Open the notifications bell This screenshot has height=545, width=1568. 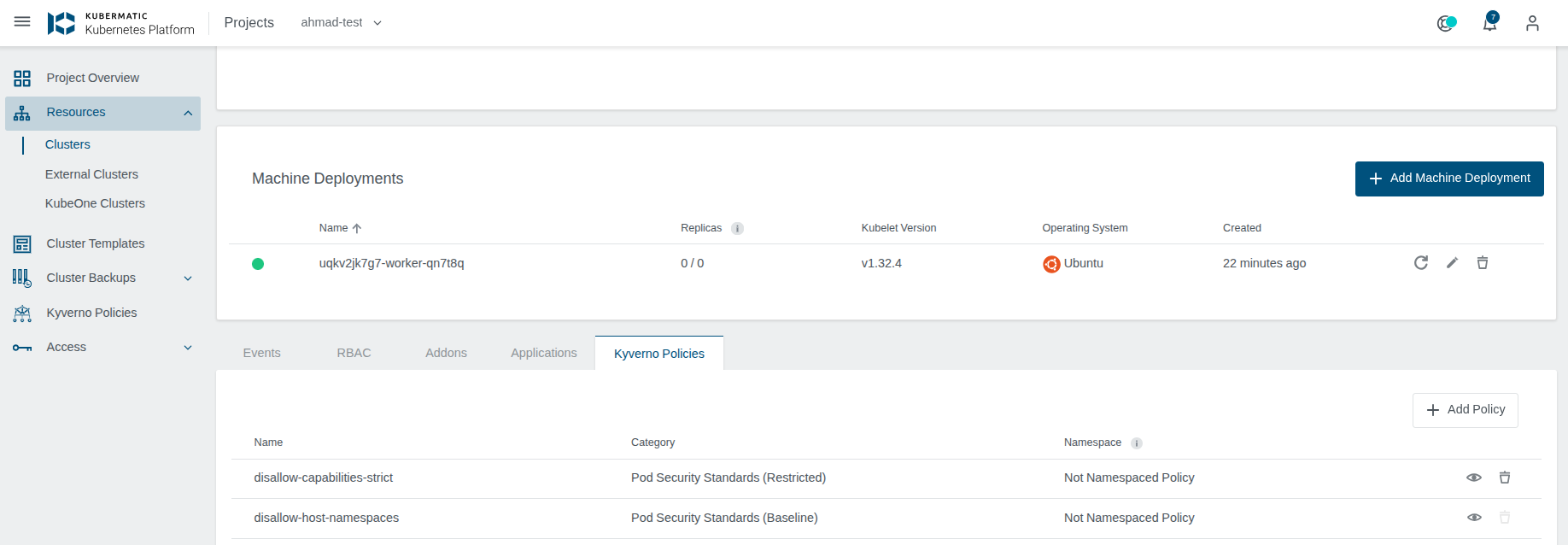point(1489,23)
